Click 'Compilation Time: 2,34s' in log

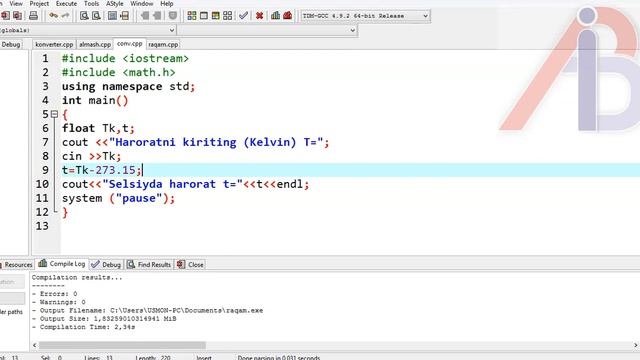tap(83, 327)
